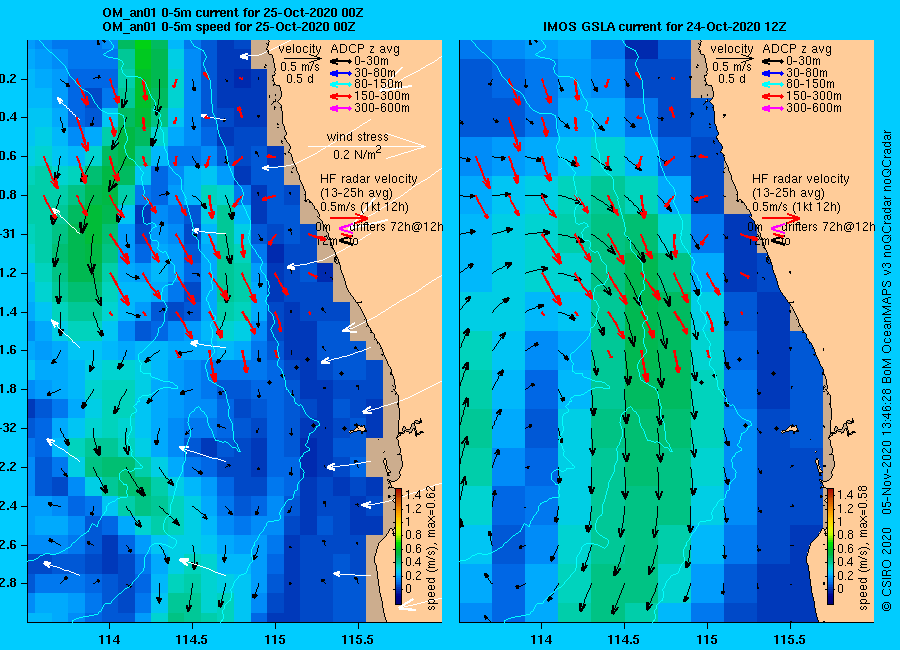Click longitude 114 under right map
Viewport: 900px width, 650px height.
tap(541, 639)
